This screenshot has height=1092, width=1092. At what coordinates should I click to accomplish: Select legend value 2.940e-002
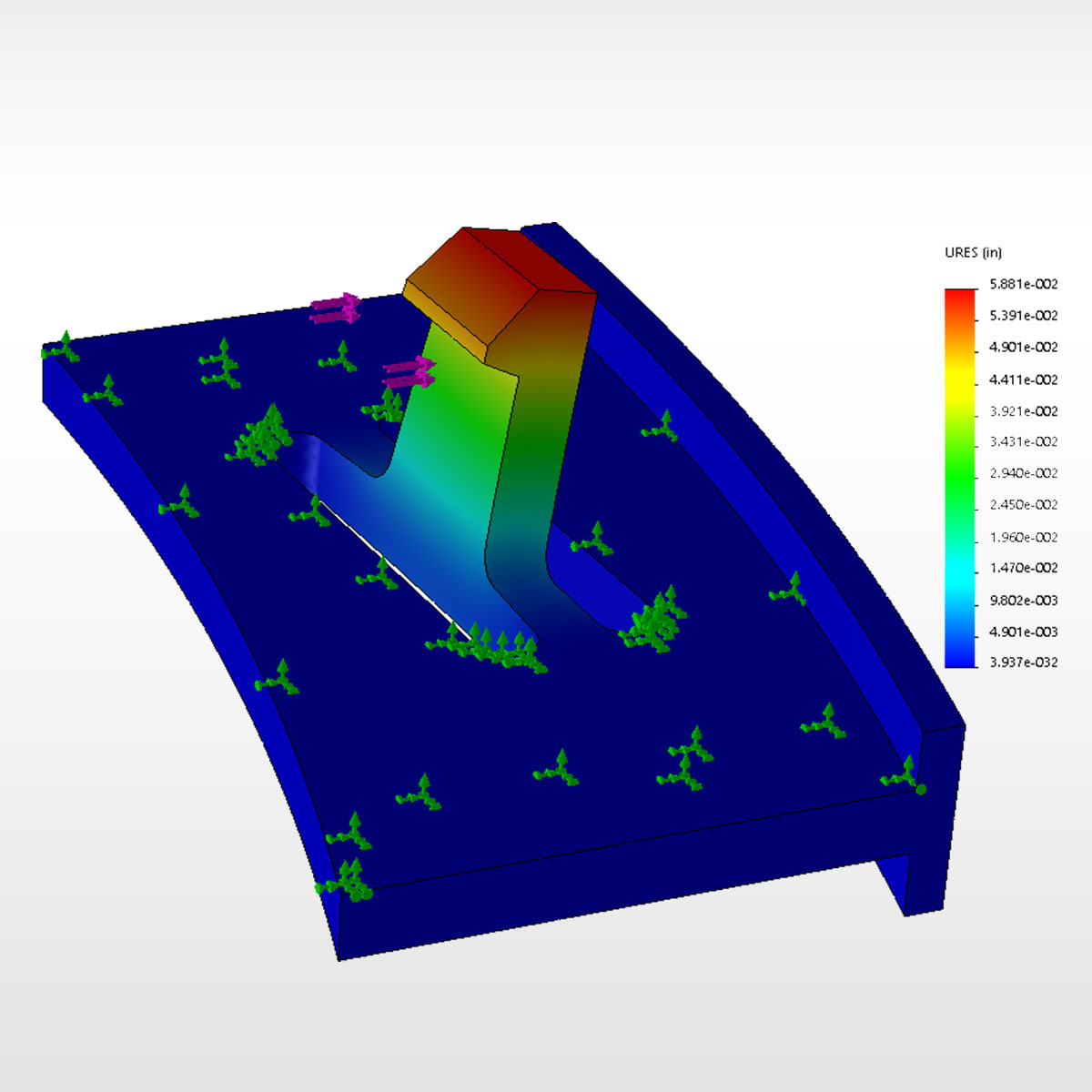tap(1024, 473)
